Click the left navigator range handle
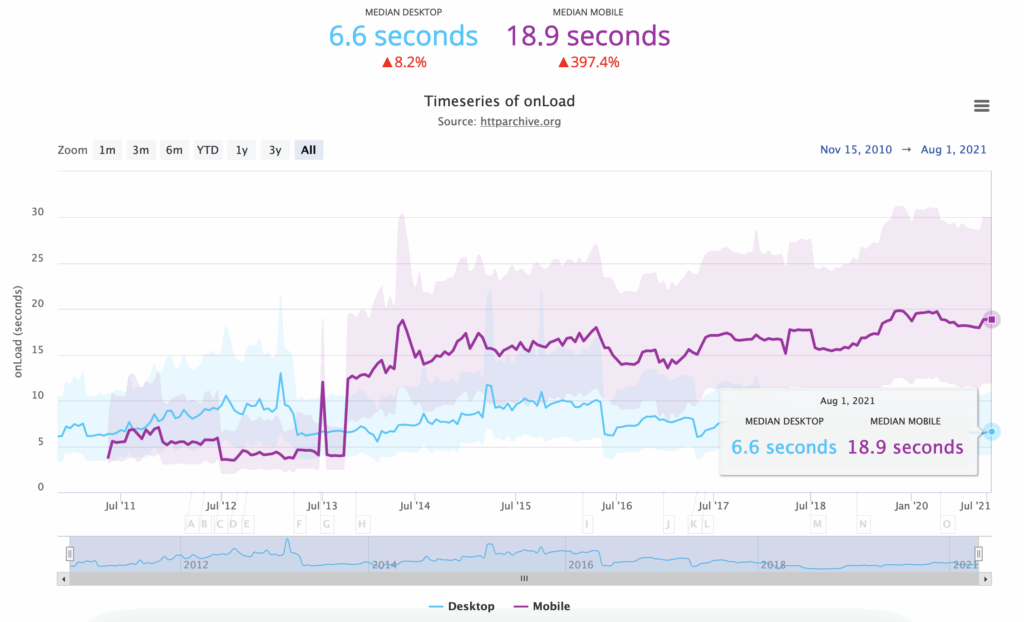 [x=70, y=554]
